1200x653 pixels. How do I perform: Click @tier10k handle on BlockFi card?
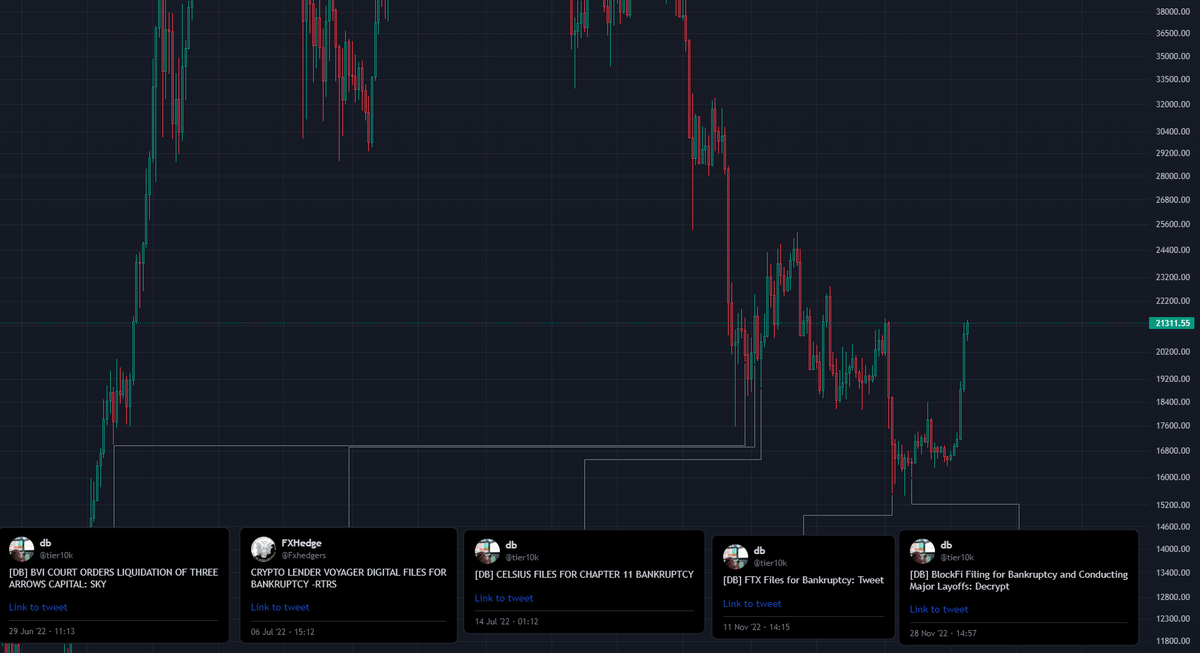click(x=957, y=557)
